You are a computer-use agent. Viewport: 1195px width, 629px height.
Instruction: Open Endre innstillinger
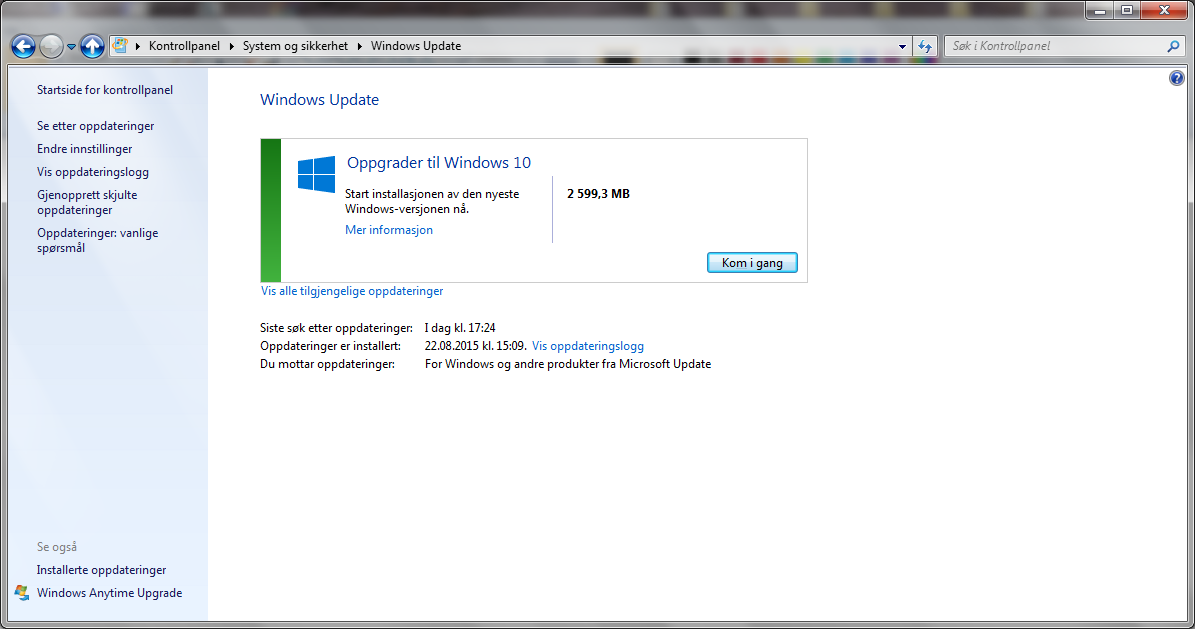(x=85, y=149)
